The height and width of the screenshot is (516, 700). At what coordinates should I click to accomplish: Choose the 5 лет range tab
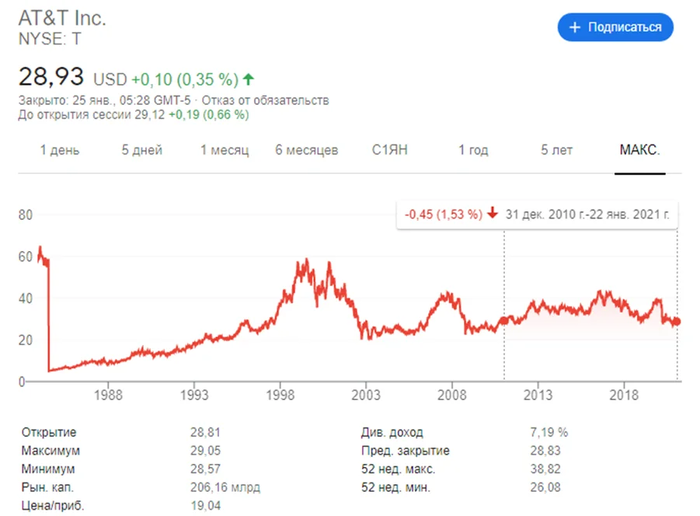pyautogui.click(x=556, y=150)
